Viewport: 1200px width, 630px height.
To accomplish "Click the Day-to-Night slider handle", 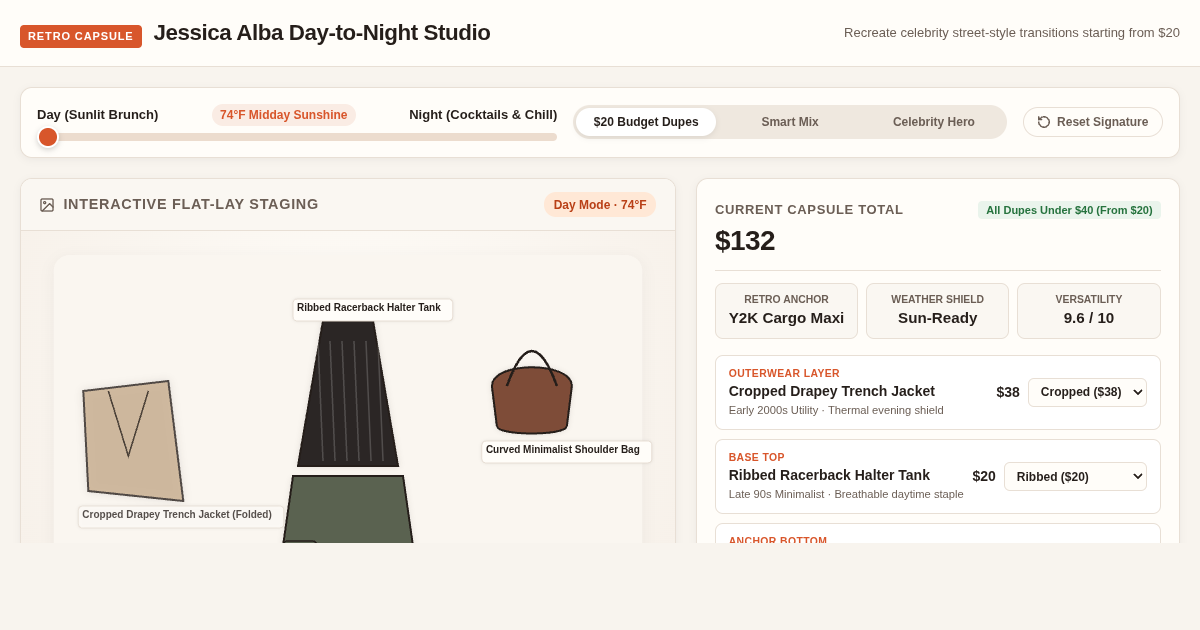I will click(x=48, y=137).
